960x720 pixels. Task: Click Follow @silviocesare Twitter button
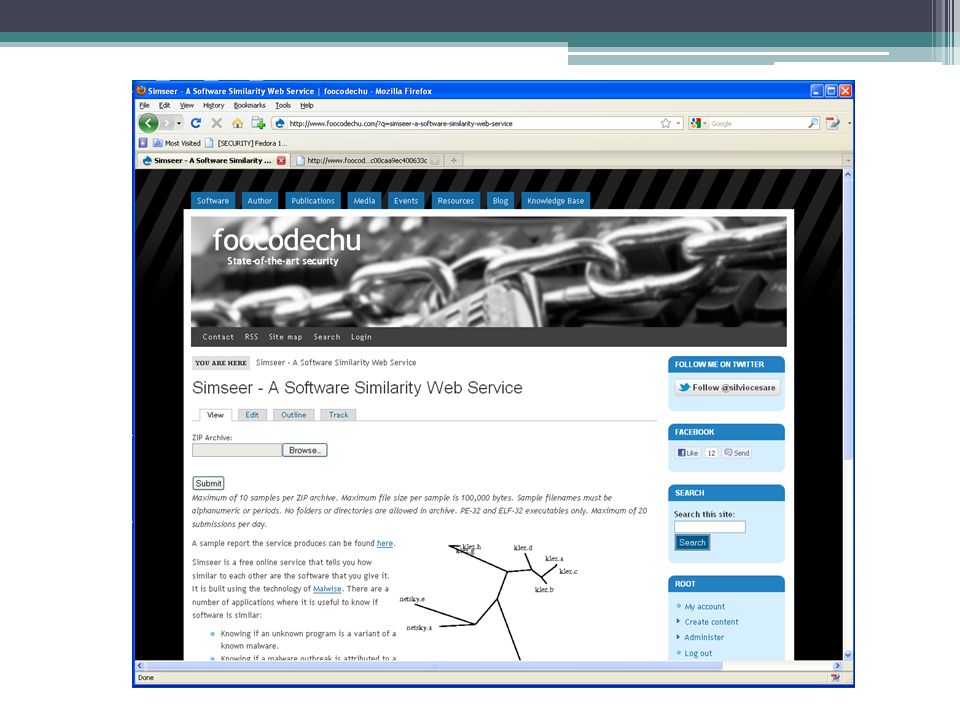tap(727, 388)
